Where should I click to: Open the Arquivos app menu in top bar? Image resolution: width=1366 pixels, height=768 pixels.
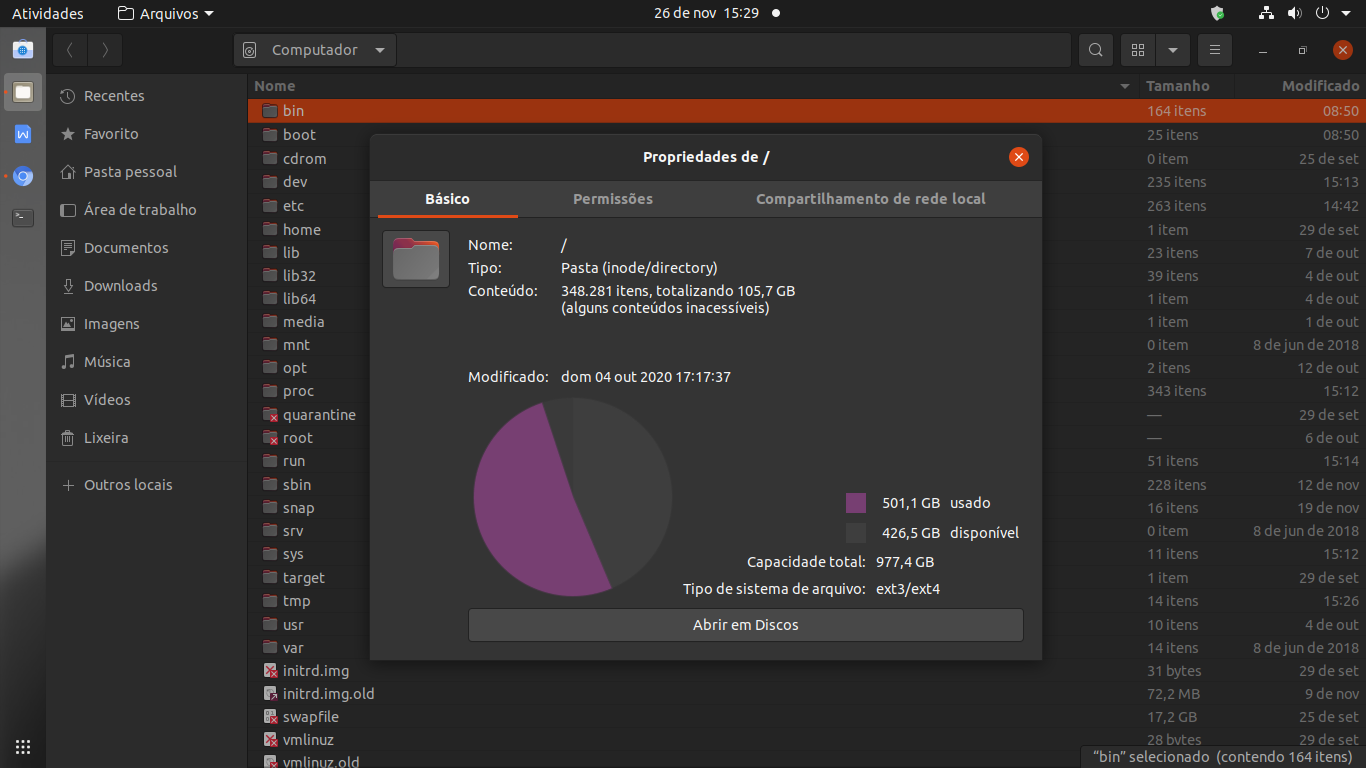[165, 13]
